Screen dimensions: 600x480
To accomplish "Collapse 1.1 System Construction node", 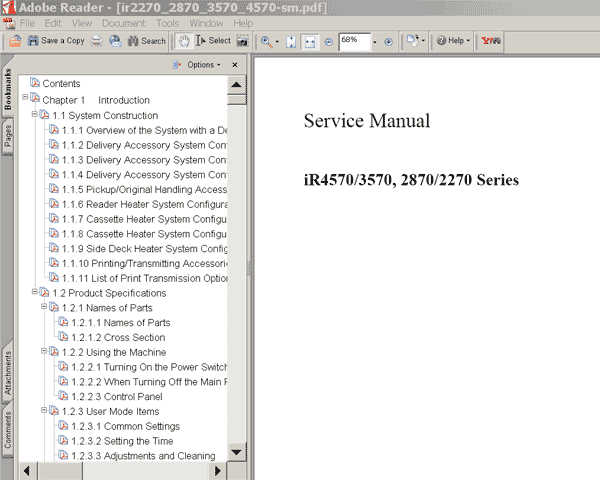I will click(x=34, y=114).
